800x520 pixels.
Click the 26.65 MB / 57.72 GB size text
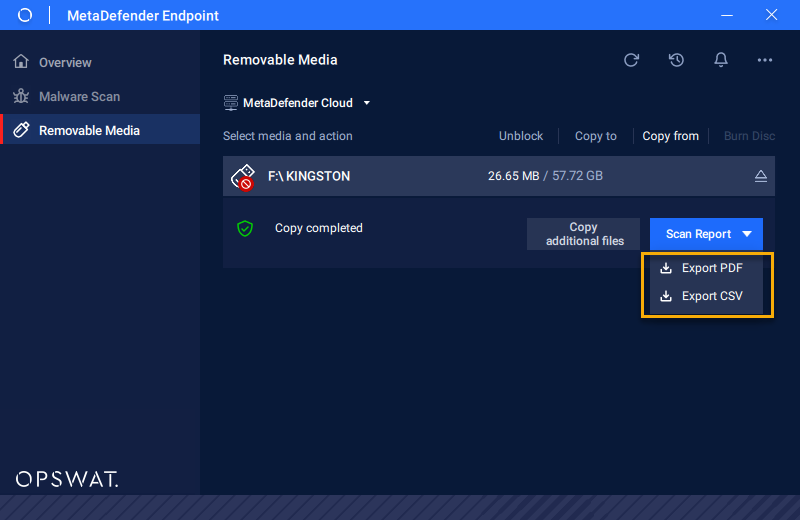(545, 176)
